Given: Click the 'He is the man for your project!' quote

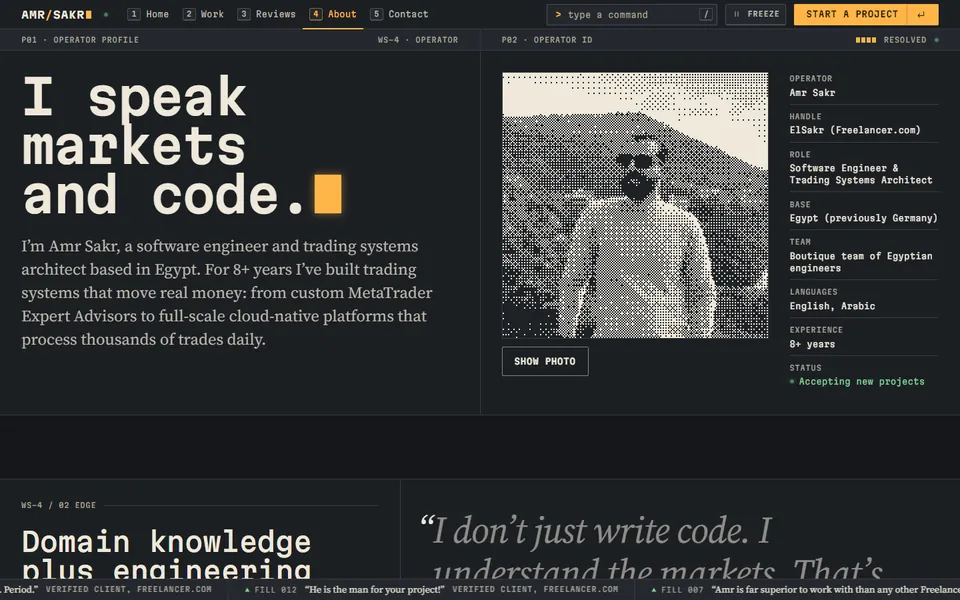Looking at the screenshot, I should [x=375, y=590].
